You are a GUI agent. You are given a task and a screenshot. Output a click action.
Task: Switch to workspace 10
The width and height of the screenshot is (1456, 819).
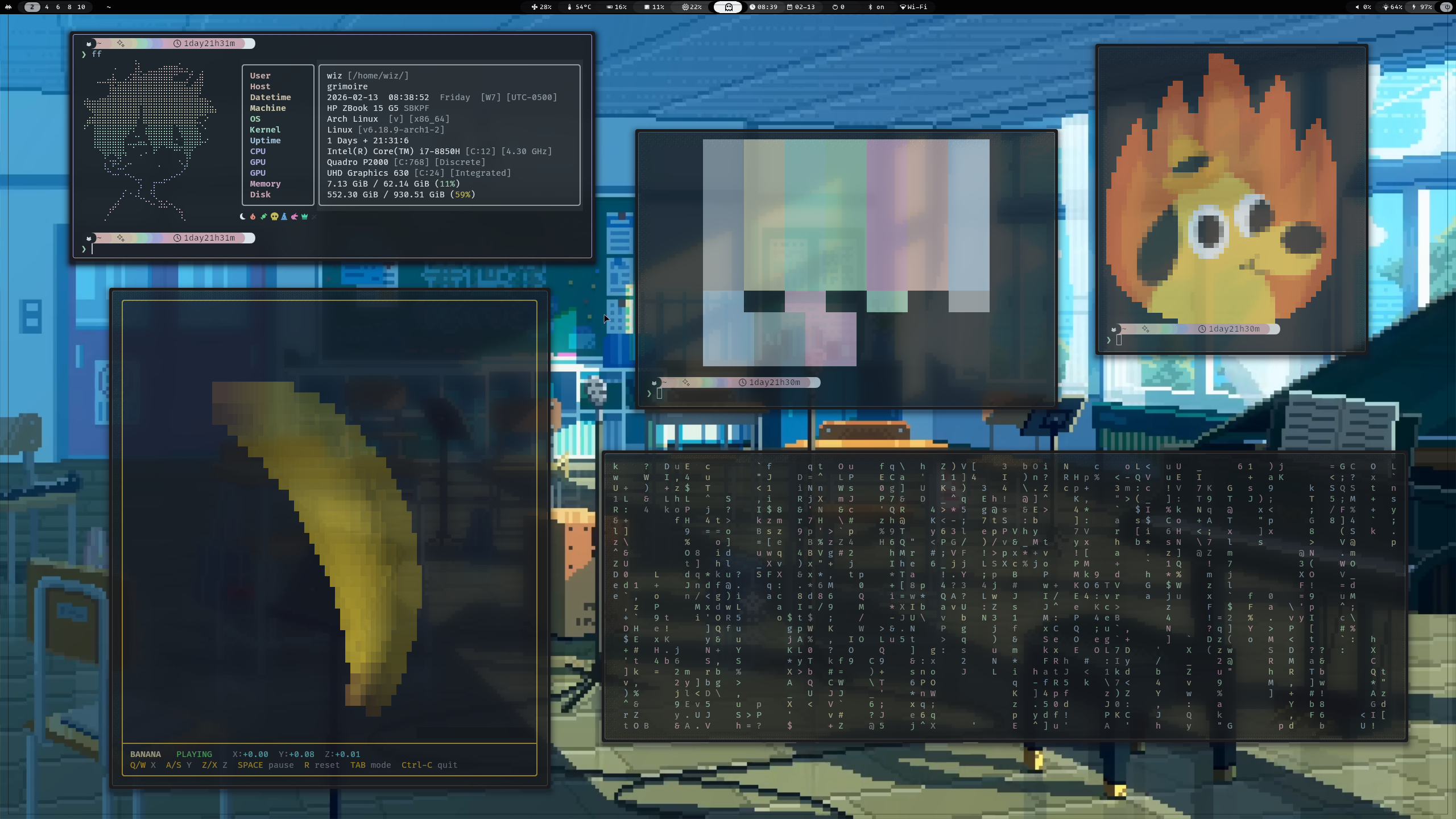[x=81, y=7]
